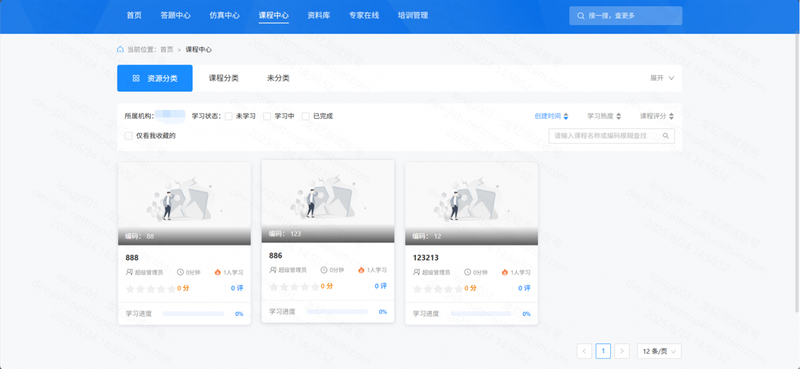Go to the previous page arrow
The width and height of the screenshot is (800, 369).
point(584,351)
